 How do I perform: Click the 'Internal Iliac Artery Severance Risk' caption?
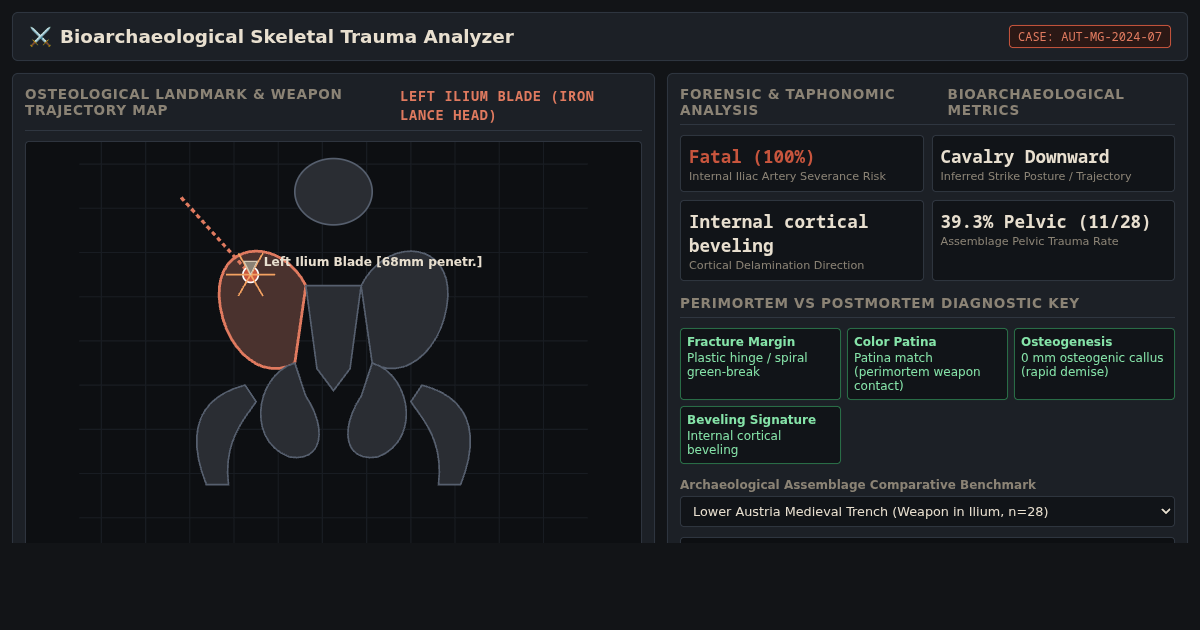787,177
